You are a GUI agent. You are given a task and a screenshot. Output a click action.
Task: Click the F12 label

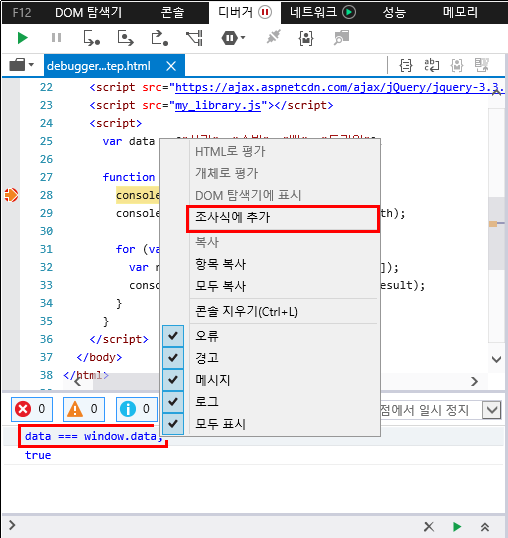pos(22,13)
